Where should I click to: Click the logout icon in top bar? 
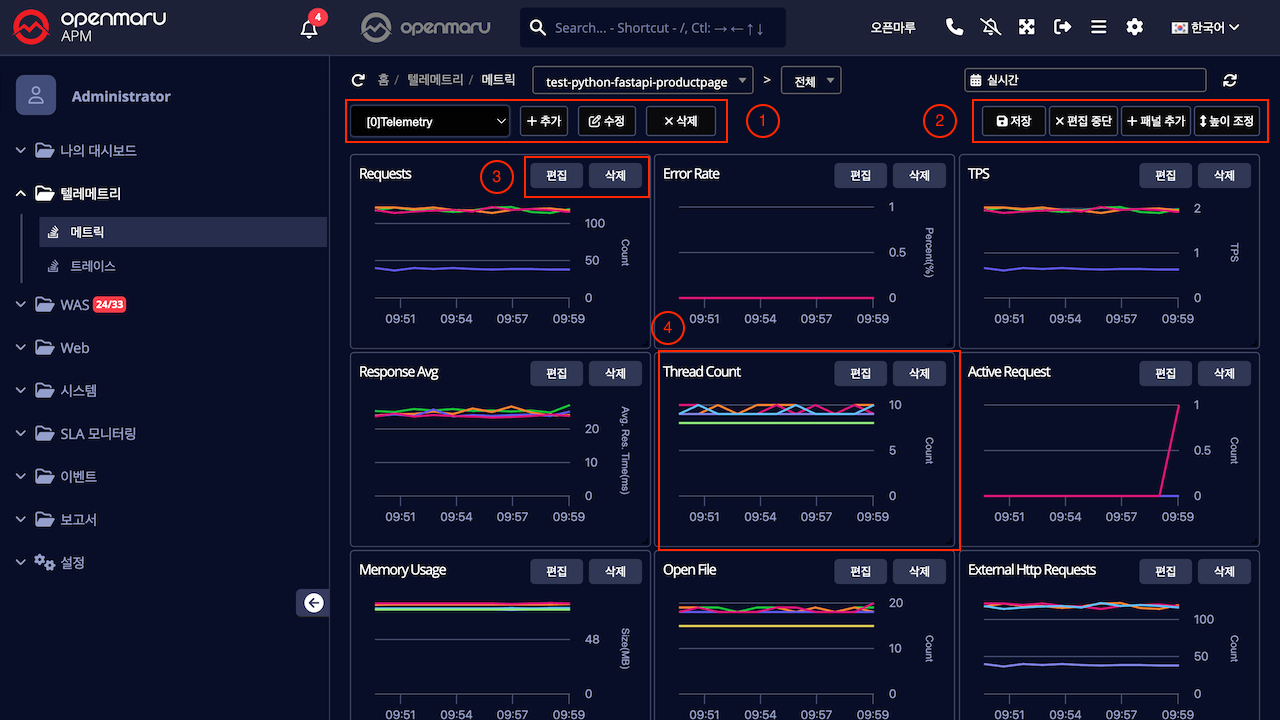click(1062, 28)
